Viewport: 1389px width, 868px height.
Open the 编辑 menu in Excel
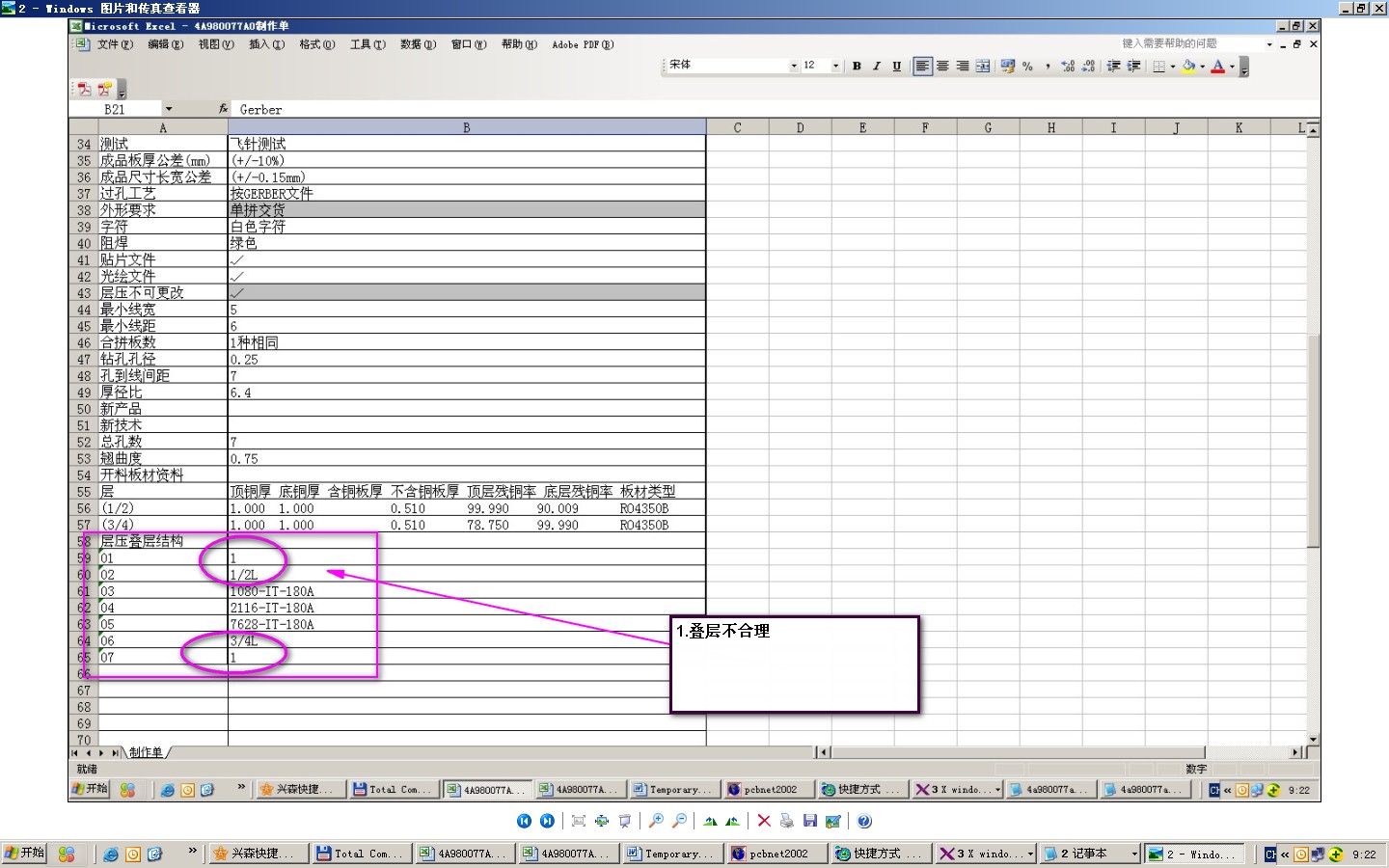tap(165, 44)
